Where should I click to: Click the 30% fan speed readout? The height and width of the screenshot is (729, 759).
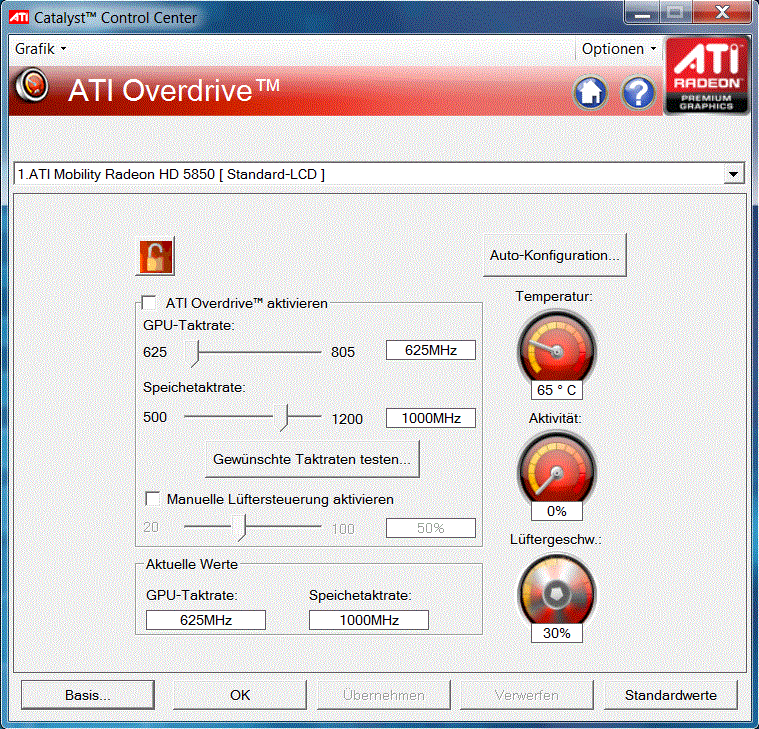click(x=557, y=633)
